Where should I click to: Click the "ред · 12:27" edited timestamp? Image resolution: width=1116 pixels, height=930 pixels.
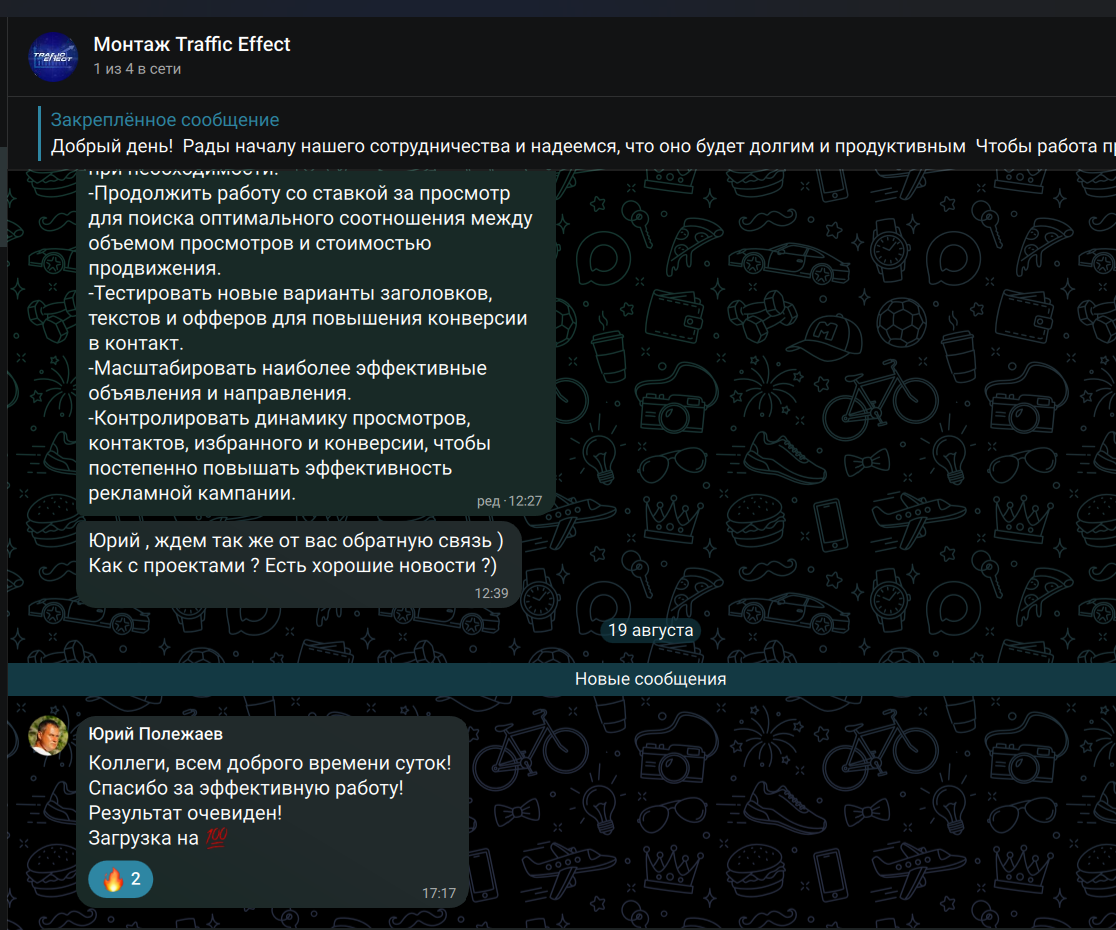(x=510, y=501)
